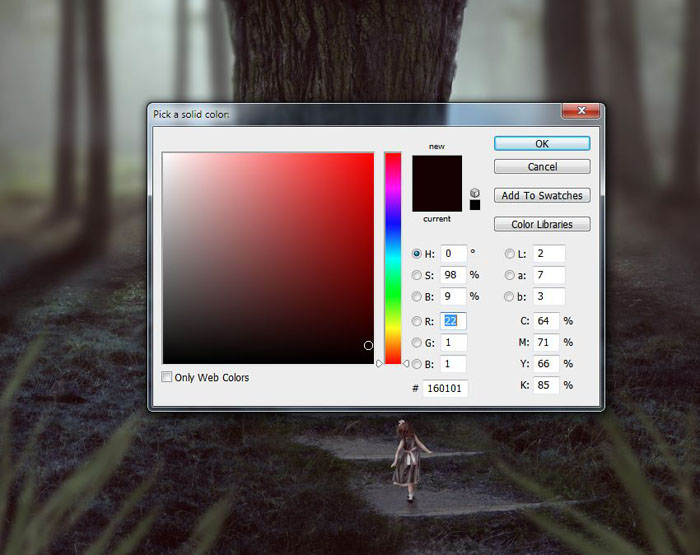The width and height of the screenshot is (700, 555).
Task: Confirm color with the OK button
Action: pos(542,144)
